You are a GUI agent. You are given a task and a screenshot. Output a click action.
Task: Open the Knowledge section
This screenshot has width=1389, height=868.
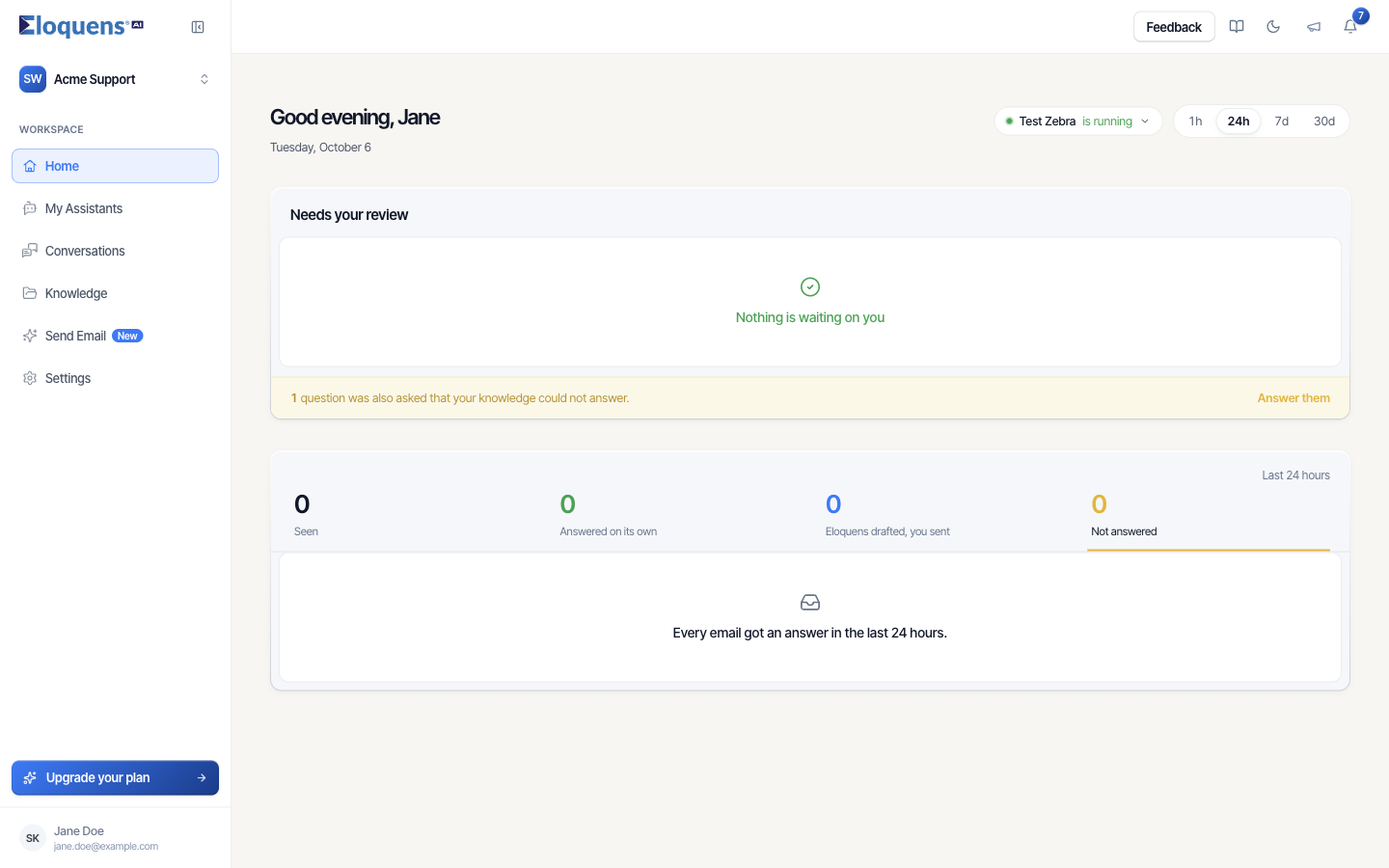click(115, 293)
